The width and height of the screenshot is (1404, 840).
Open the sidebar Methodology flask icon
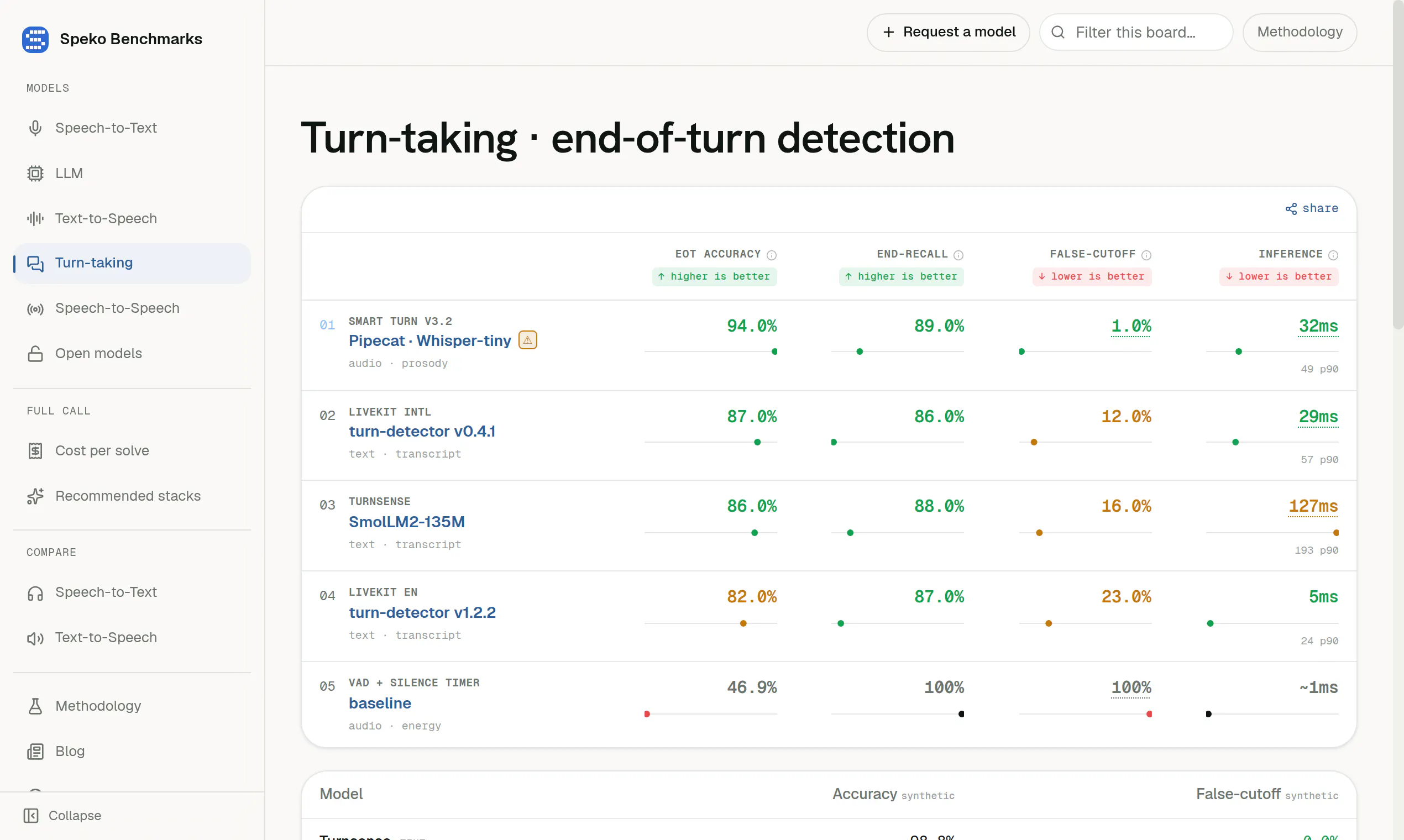[35, 706]
